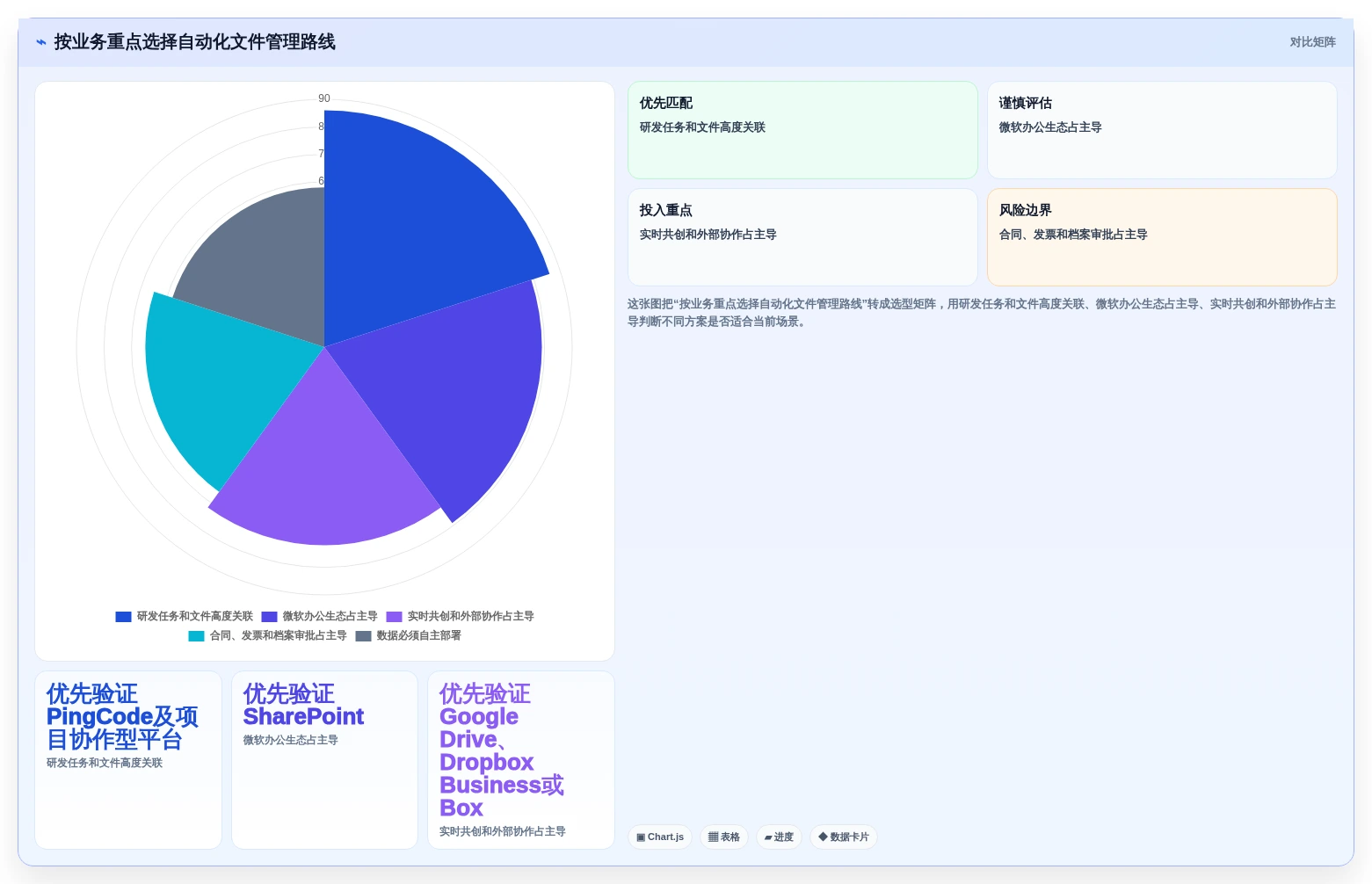1372x884 pixels.
Task: Click legend label 研发任务和文件高度关联
Action: click(194, 617)
